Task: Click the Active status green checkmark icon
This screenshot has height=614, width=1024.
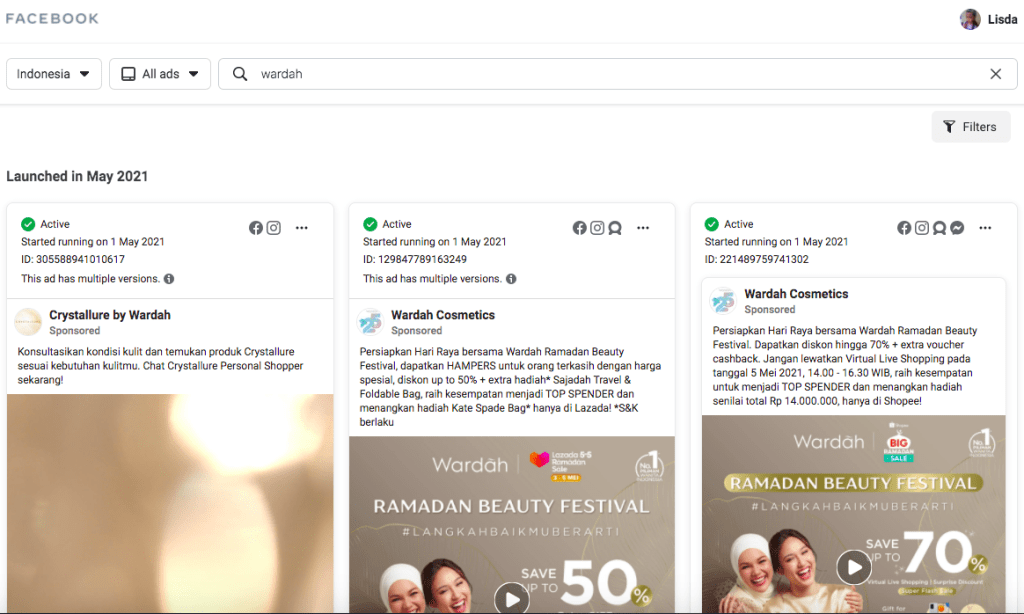Action: click(29, 224)
